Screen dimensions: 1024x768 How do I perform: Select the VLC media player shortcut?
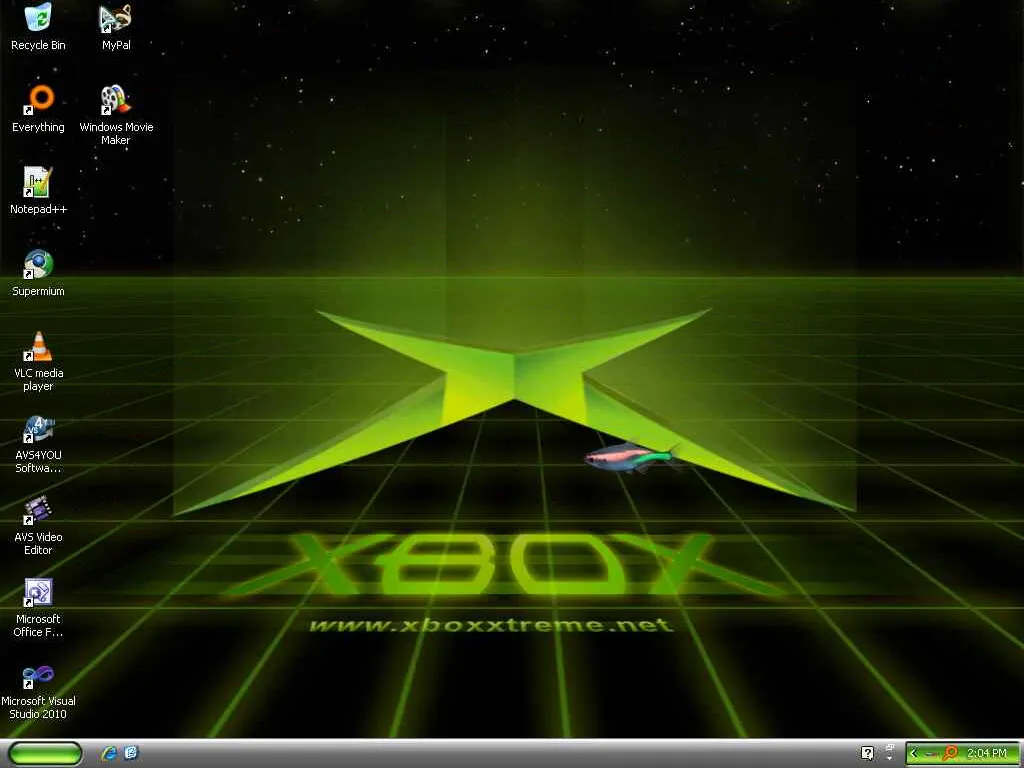pos(38,360)
